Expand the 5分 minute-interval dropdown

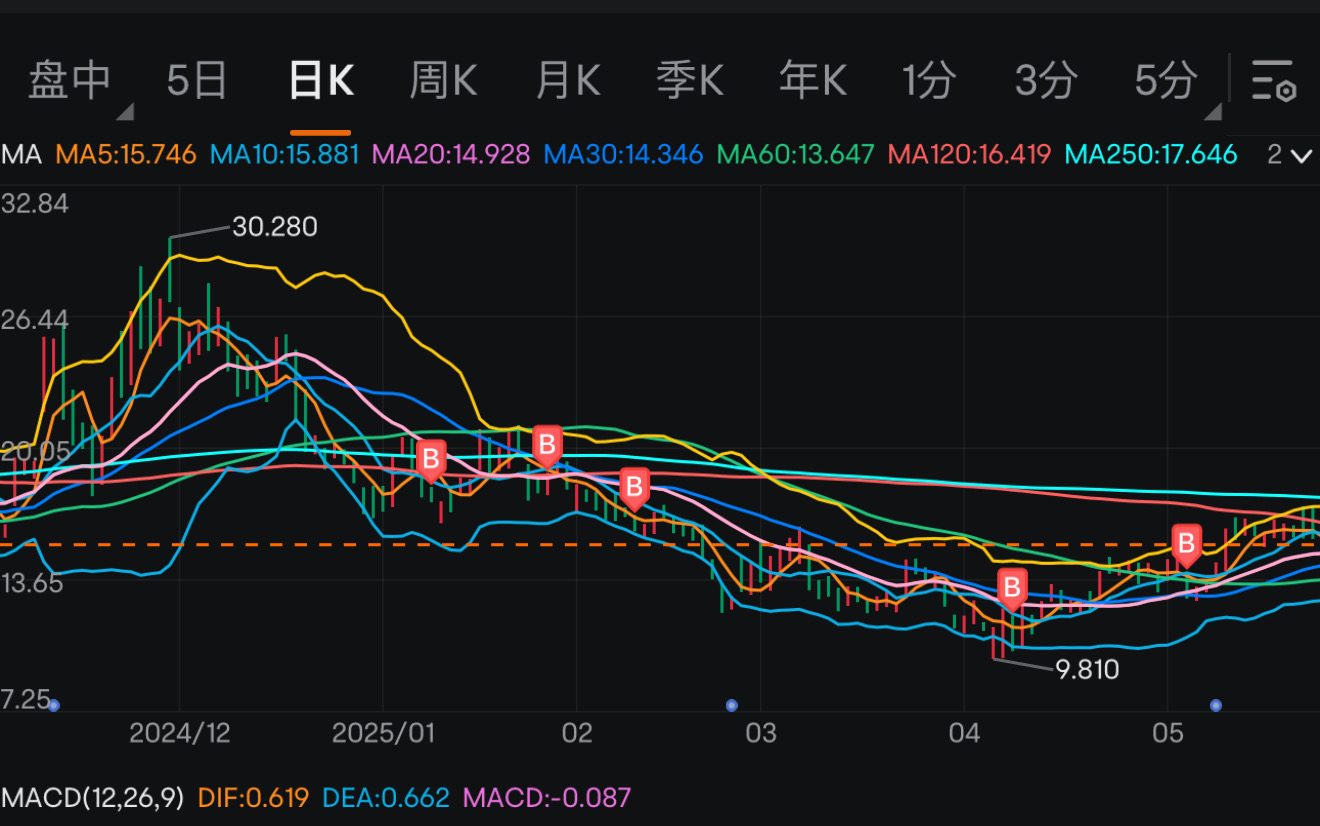(1212, 110)
